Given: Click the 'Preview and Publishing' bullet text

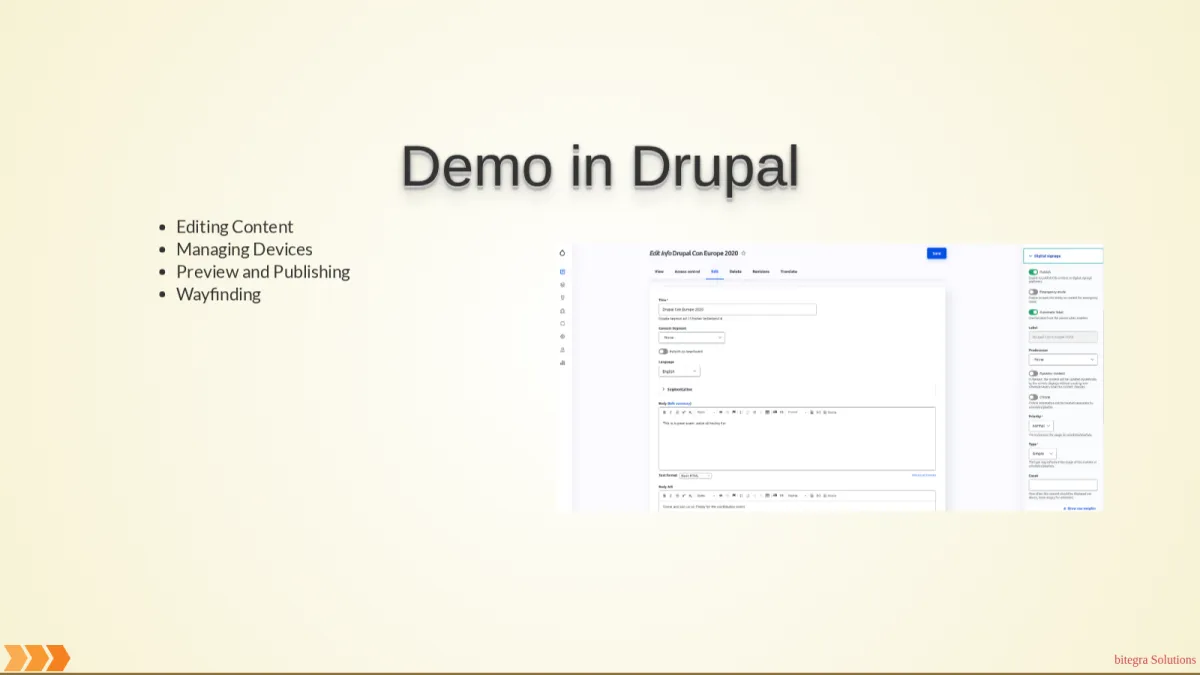Looking at the screenshot, I should (x=263, y=272).
